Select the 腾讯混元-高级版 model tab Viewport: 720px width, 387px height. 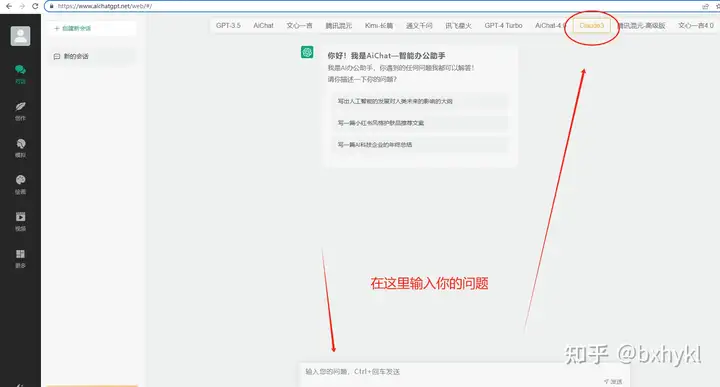coord(642,26)
